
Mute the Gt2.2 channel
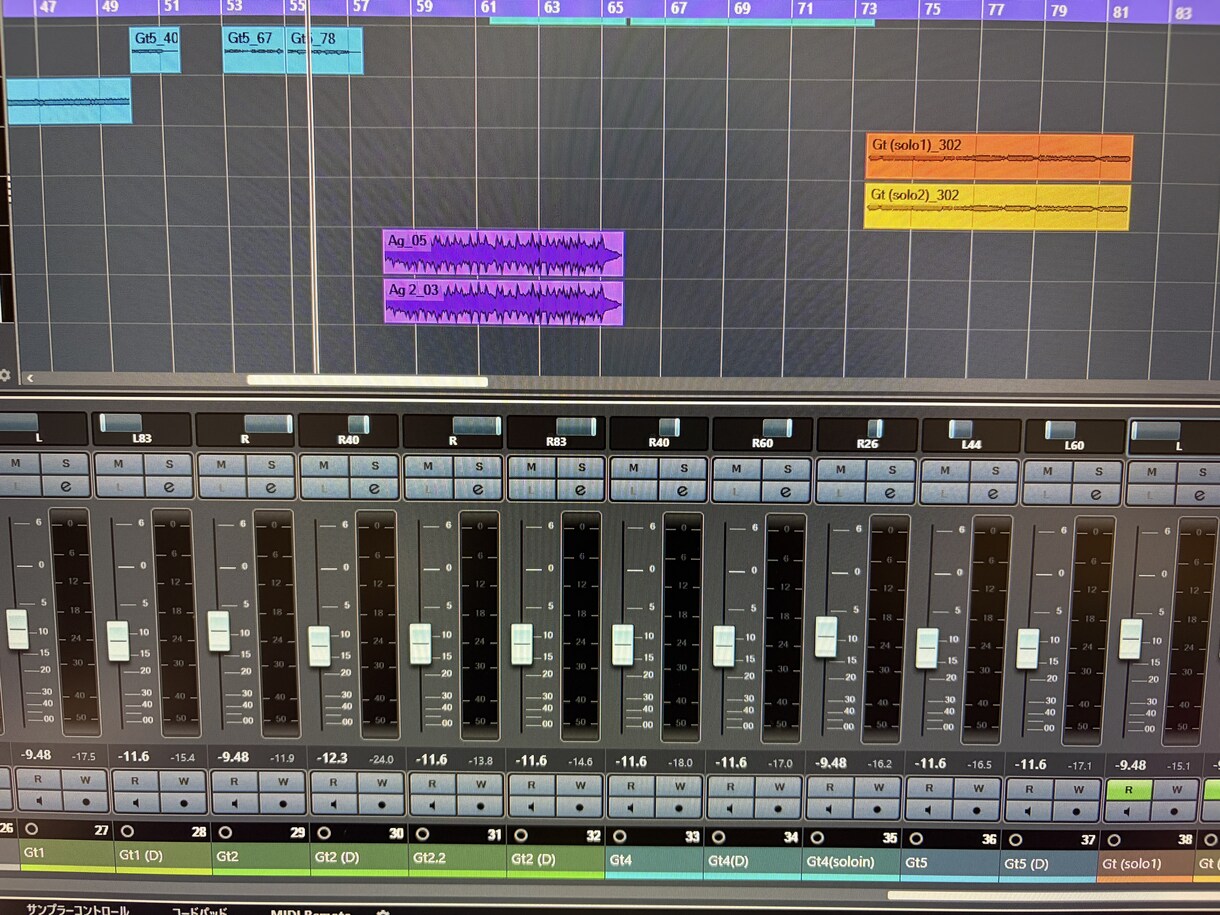click(x=428, y=466)
